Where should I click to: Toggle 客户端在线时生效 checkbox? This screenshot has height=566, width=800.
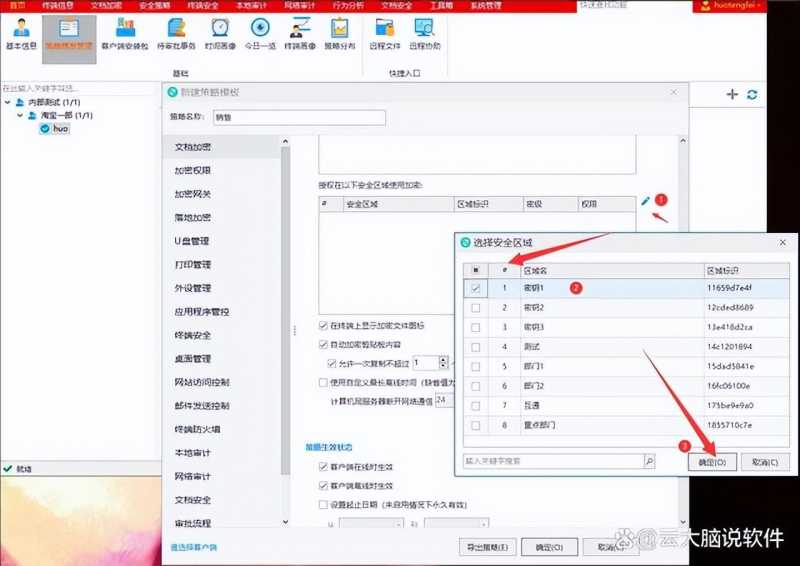[x=323, y=466]
